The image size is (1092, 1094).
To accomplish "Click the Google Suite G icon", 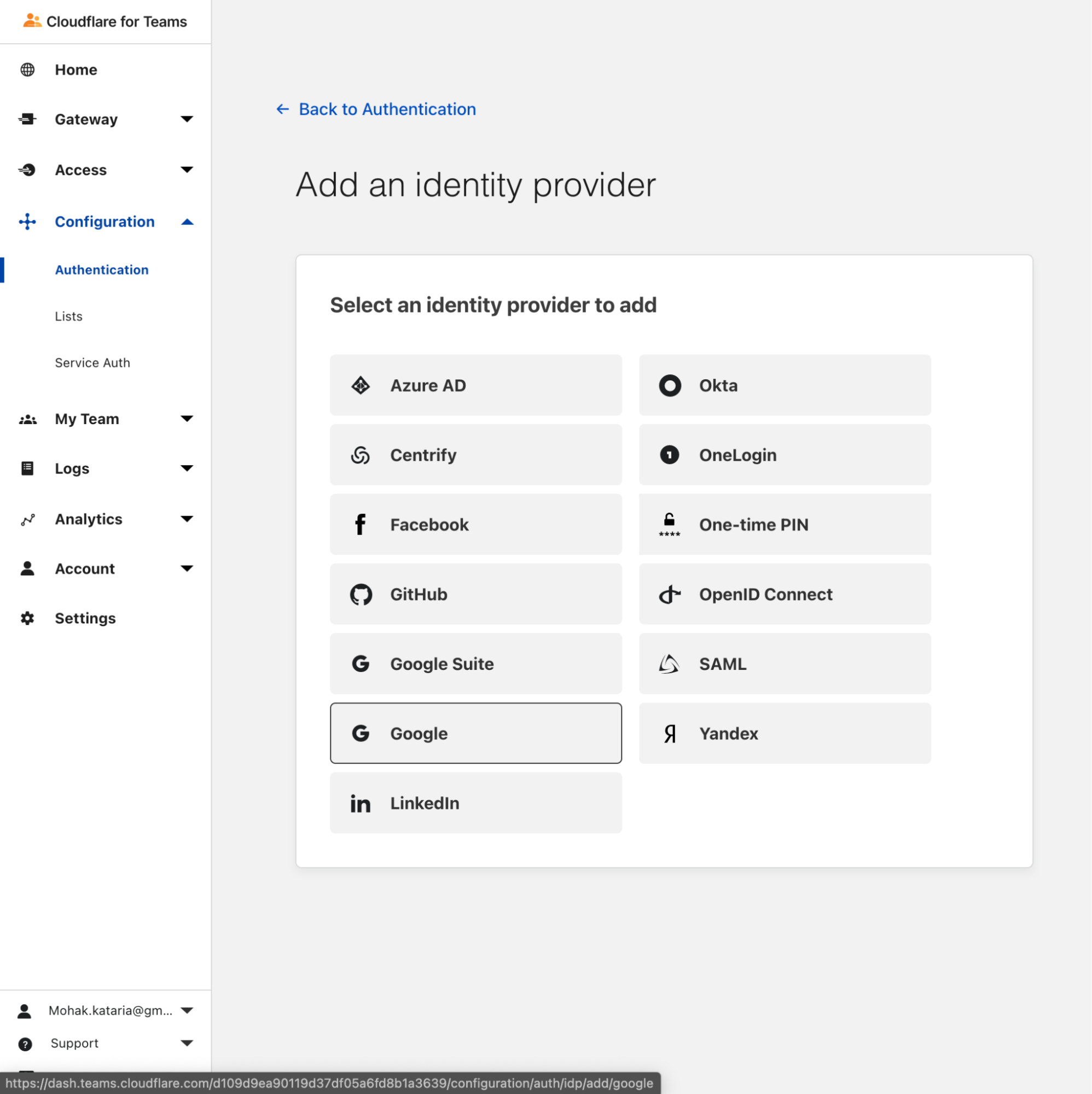I will coord(361,664).
